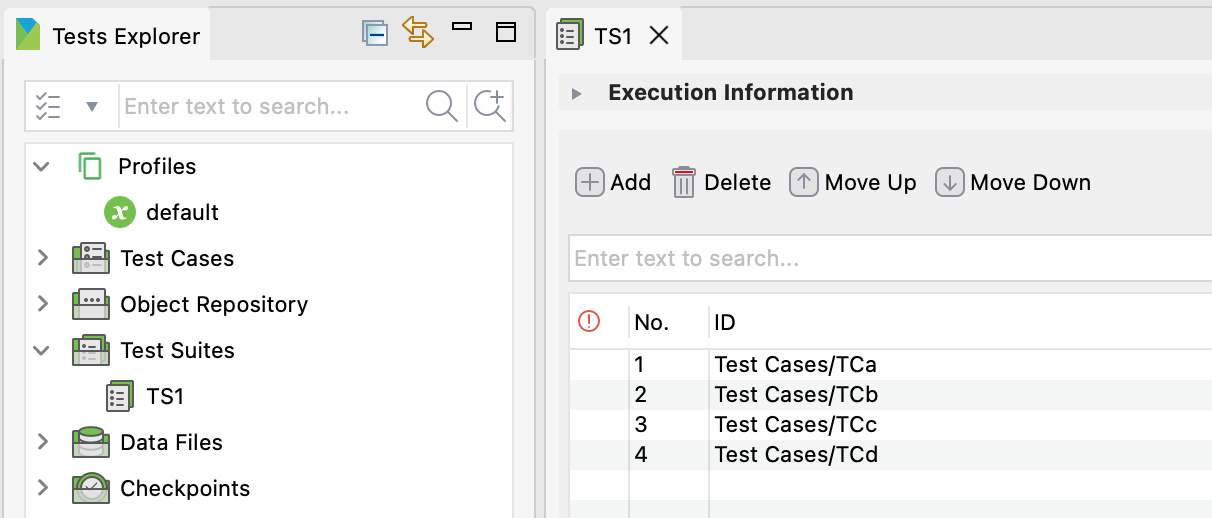Collapse the Test Suites folder
This screenshot has height=518, width=1212.
click(42, 350)
